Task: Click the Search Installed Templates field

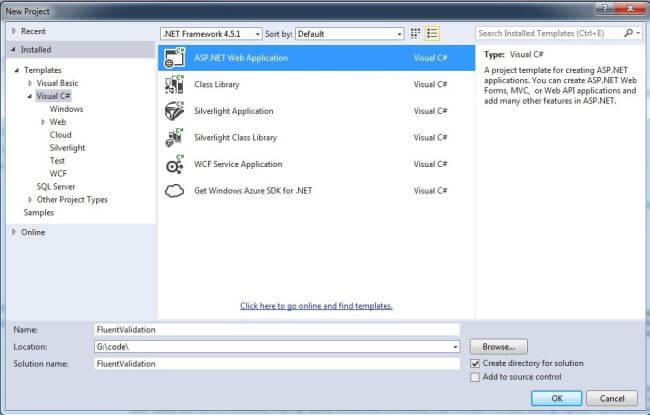Action: 549,33
